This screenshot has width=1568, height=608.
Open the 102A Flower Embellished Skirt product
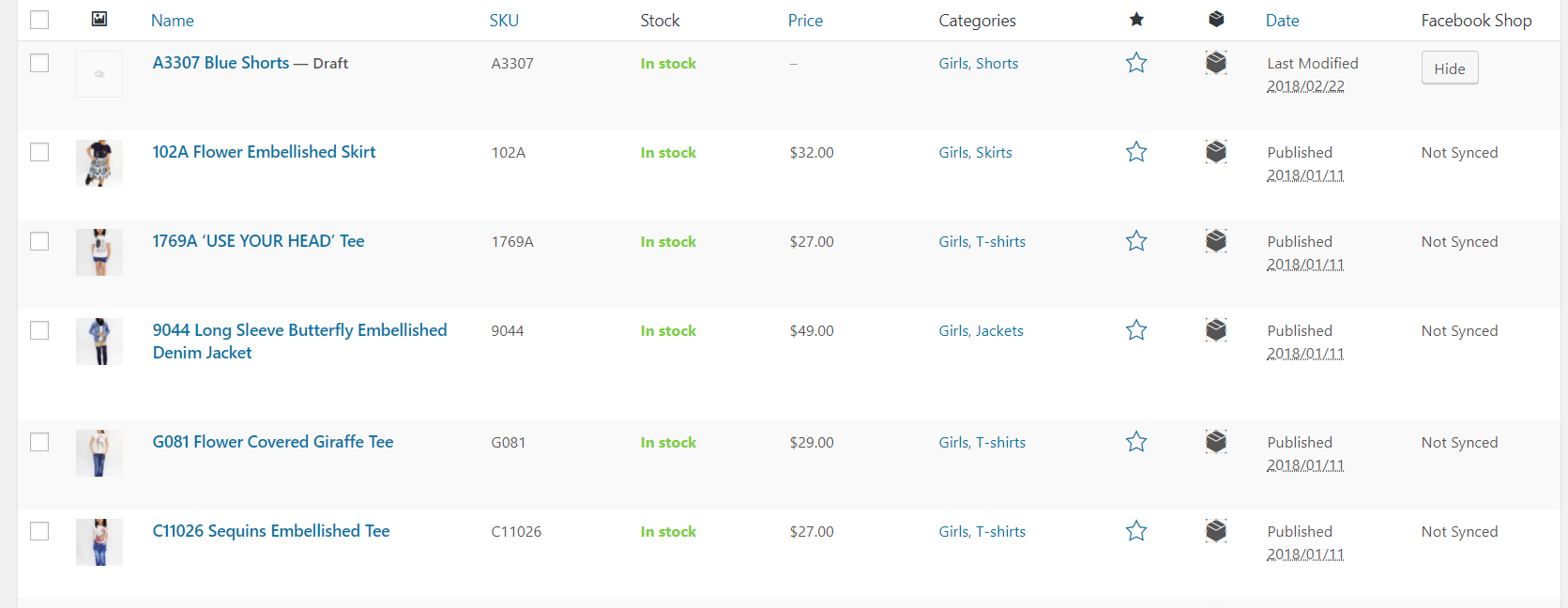click(264, 152)
